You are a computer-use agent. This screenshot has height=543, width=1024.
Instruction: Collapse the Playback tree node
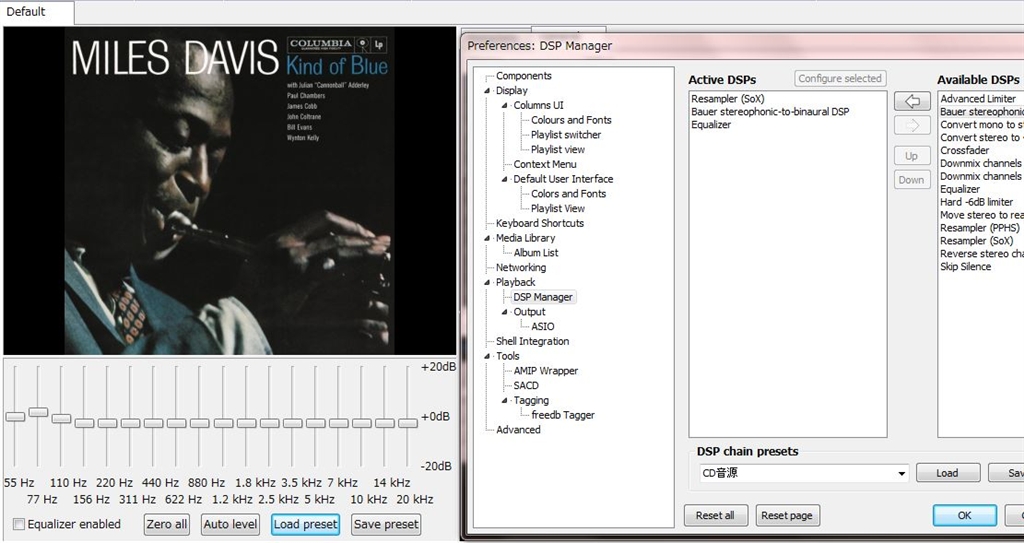487,282
